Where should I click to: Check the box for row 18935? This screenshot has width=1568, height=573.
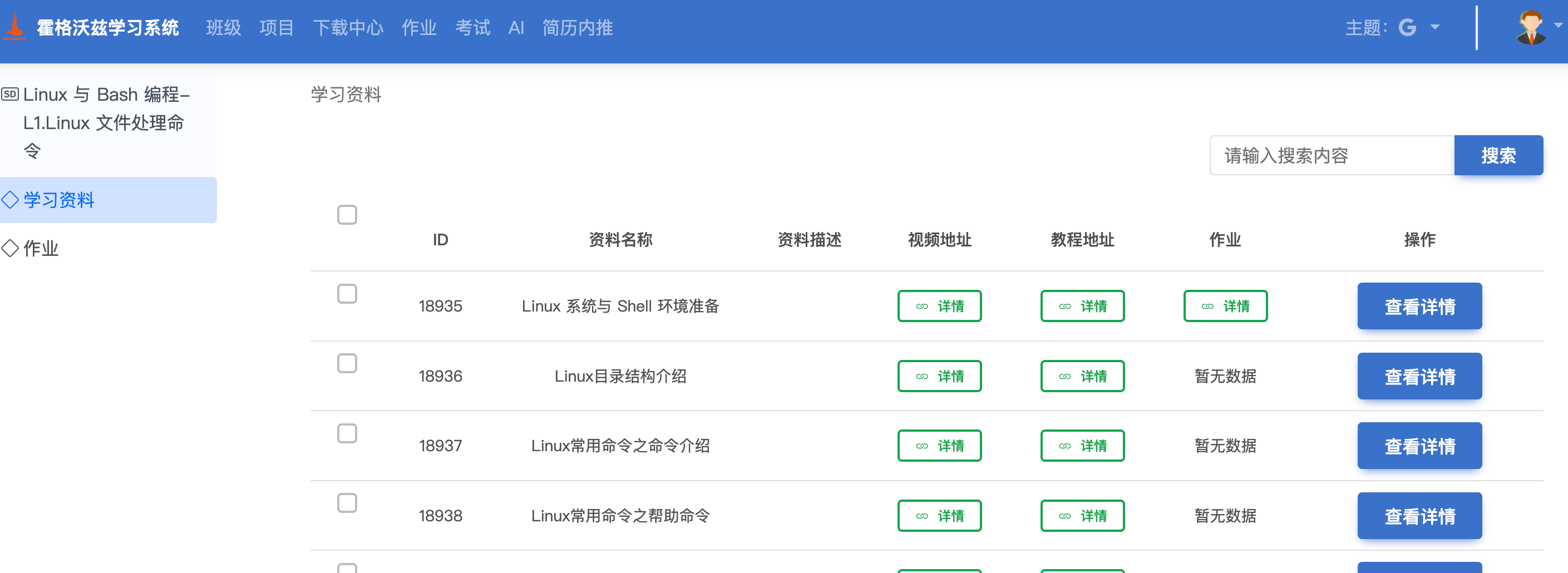point(347,294)
